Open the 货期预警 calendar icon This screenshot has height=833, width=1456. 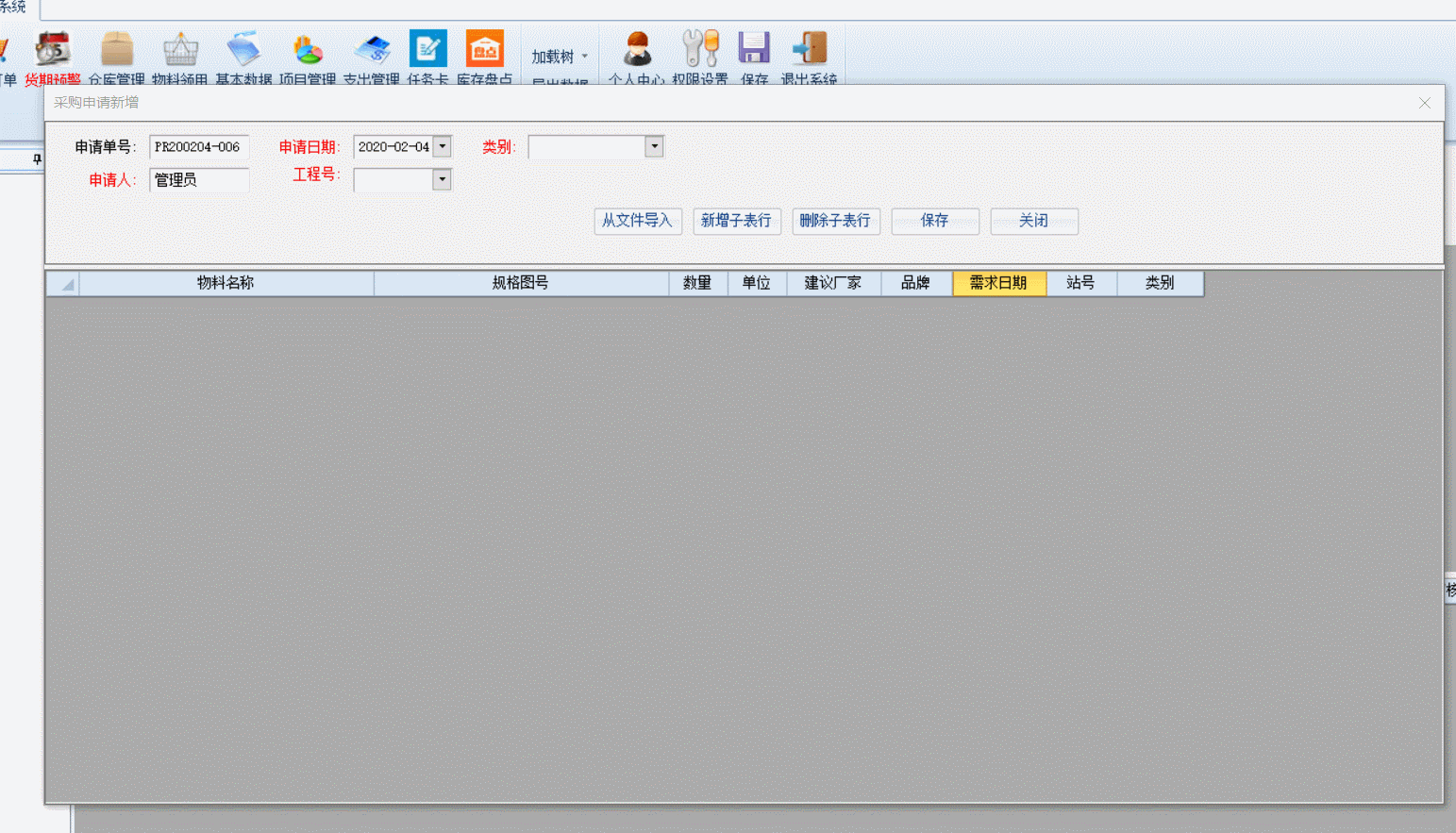click(x=53, y=49)
